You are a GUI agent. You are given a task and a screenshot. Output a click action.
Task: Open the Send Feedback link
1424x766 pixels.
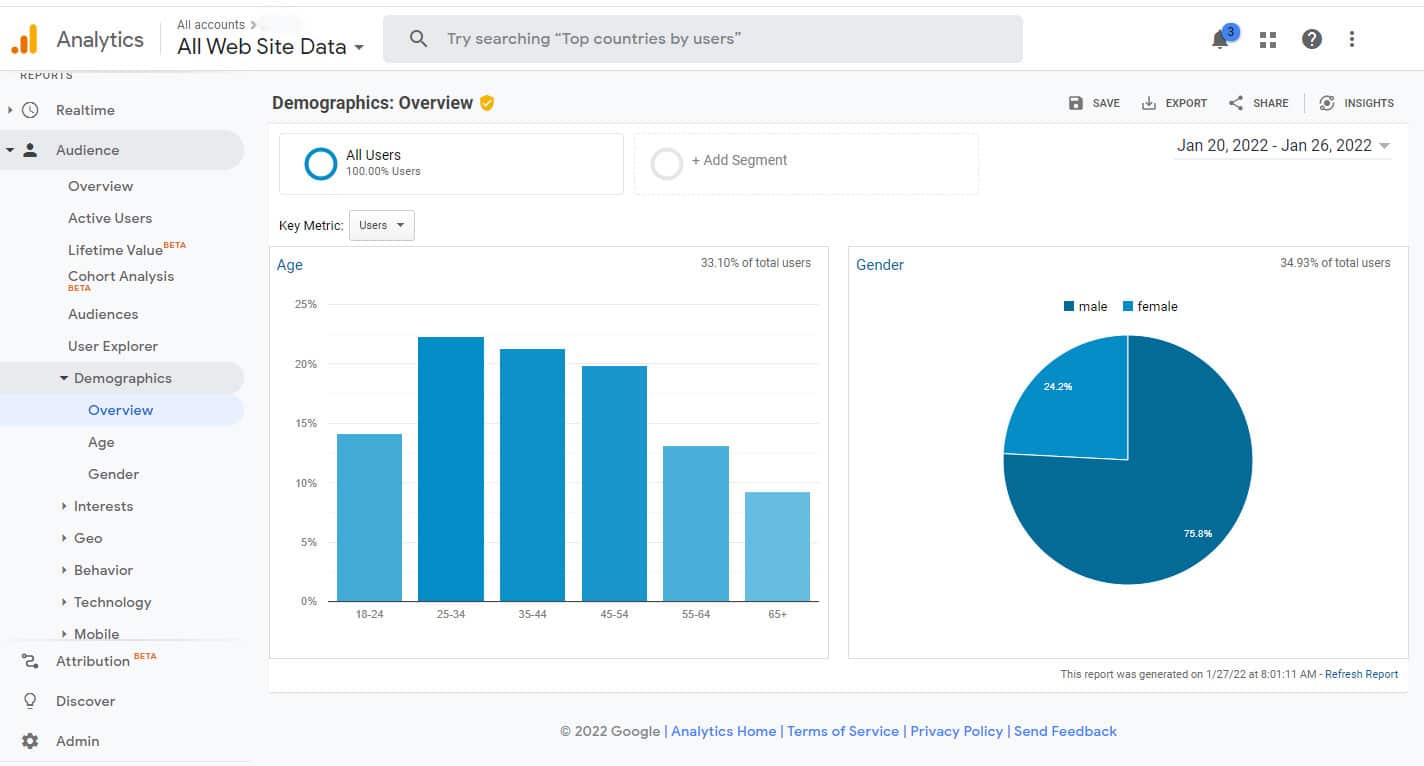point(1065,731)
